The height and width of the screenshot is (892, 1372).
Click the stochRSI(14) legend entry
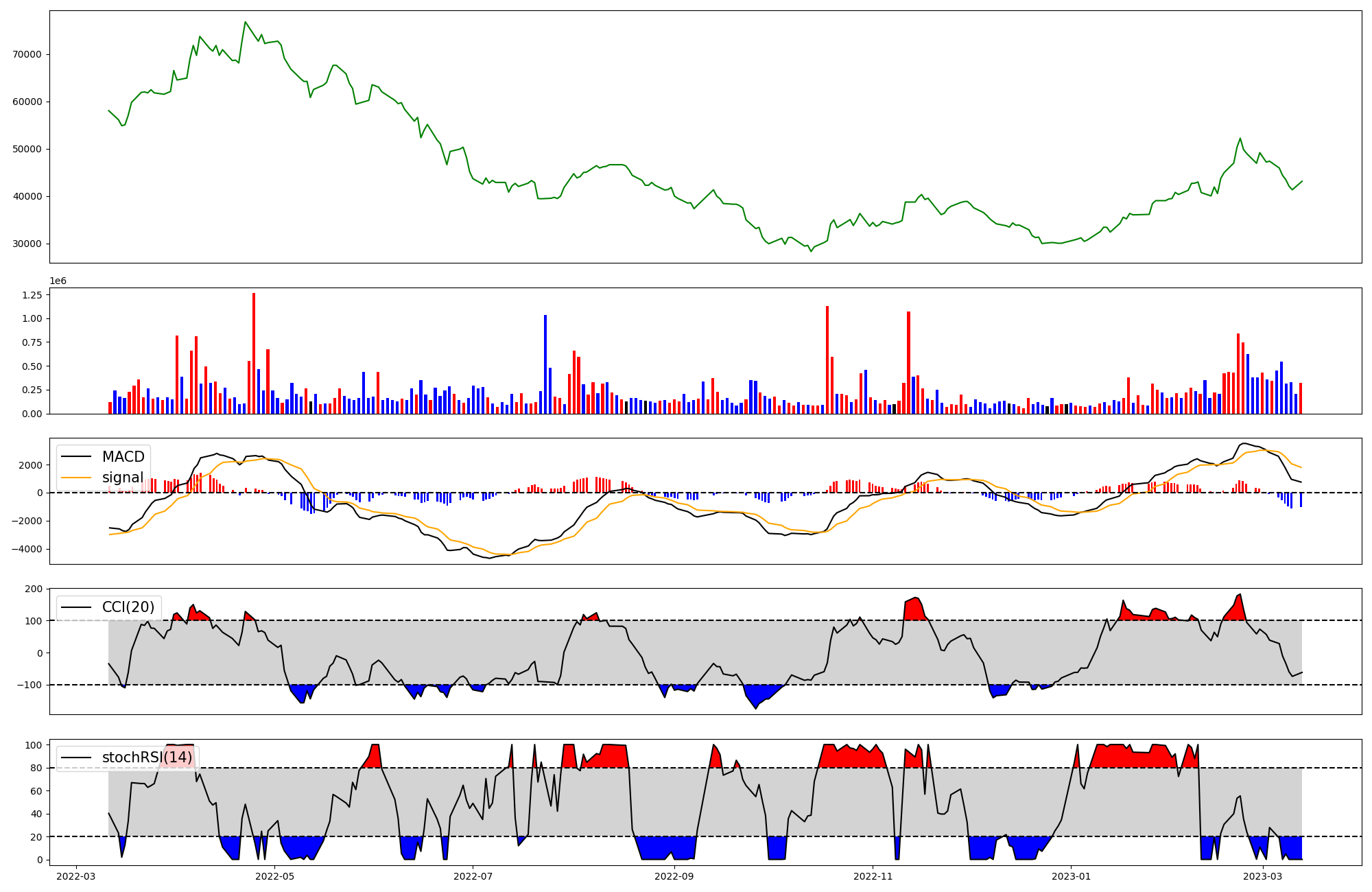pyautogui.click(x=147, y=758)
